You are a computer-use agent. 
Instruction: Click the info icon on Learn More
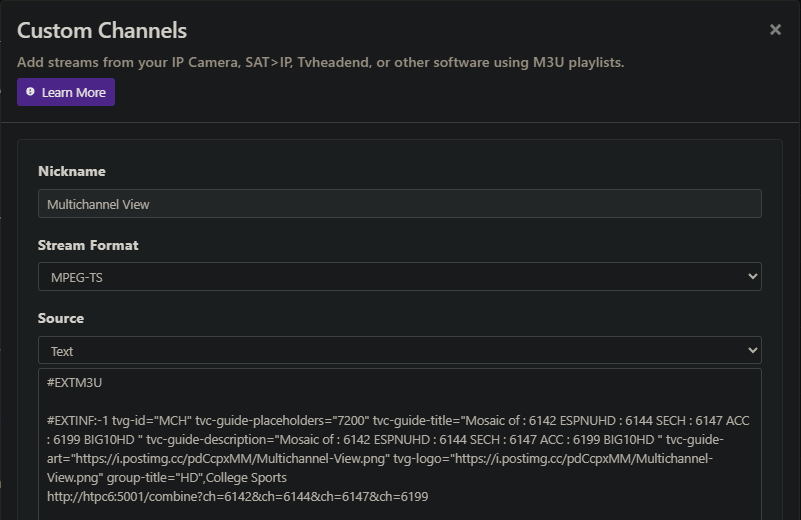click(31, 92)
